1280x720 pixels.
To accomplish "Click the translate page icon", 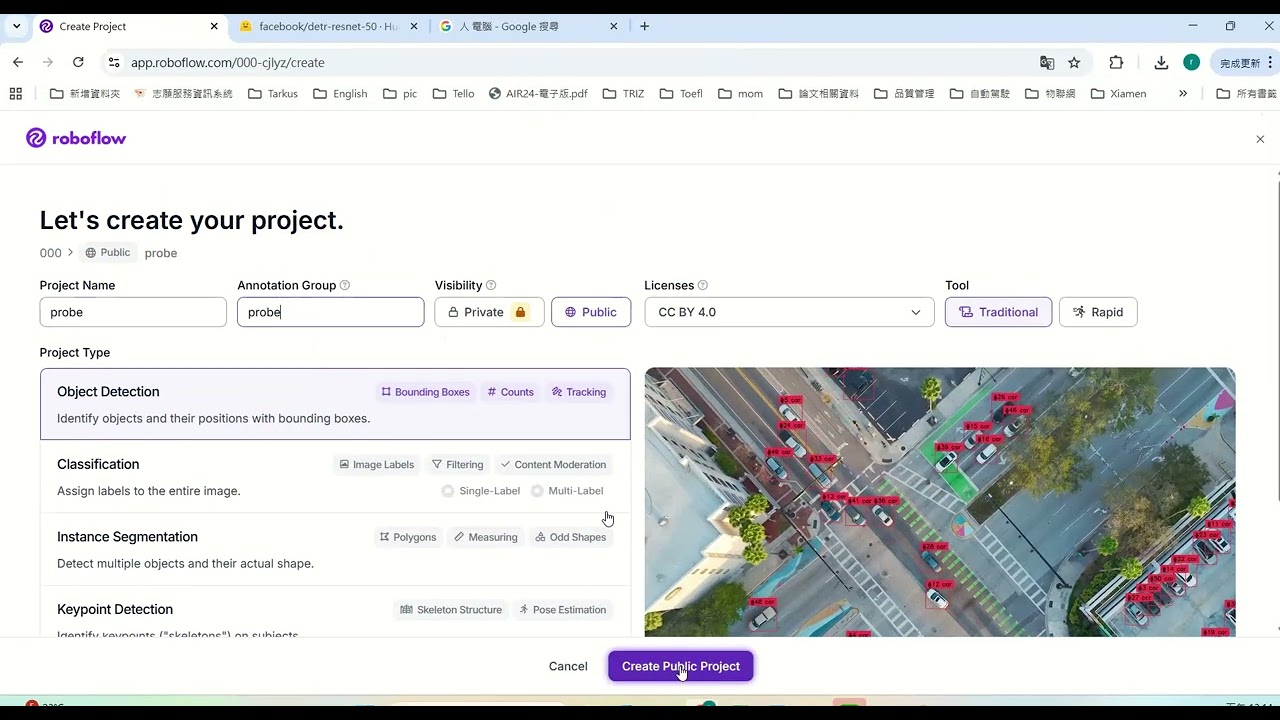I will [x=1047, y=63].
